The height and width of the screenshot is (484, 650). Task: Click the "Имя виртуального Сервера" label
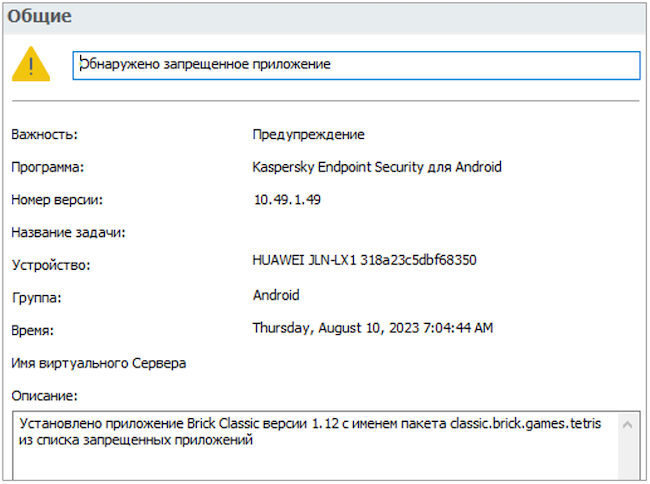(98, 363)
